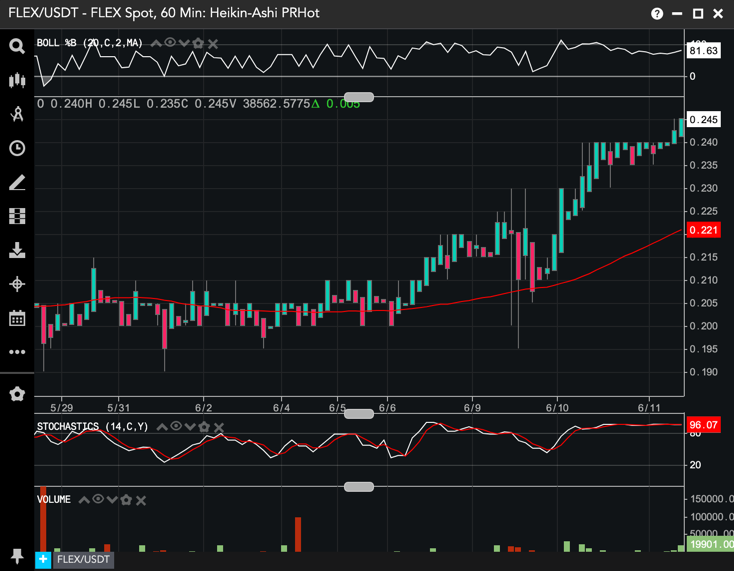Click the VOLUME study title

point(54,500)
